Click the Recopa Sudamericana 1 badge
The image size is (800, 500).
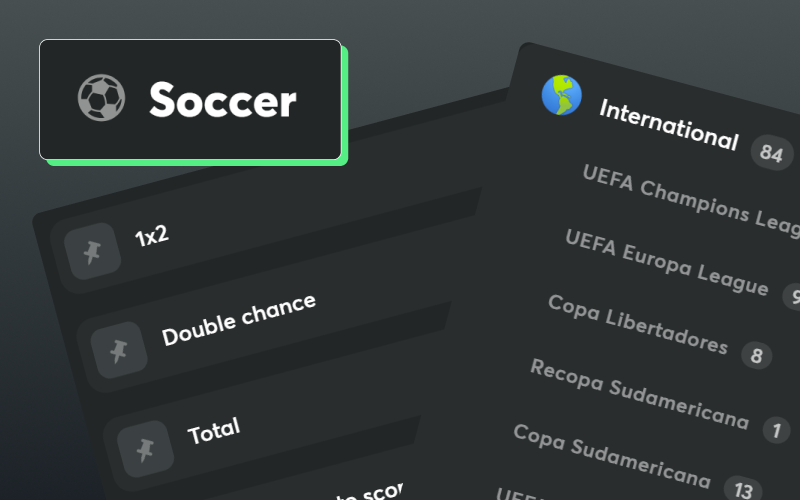click(x=775, y=430)
